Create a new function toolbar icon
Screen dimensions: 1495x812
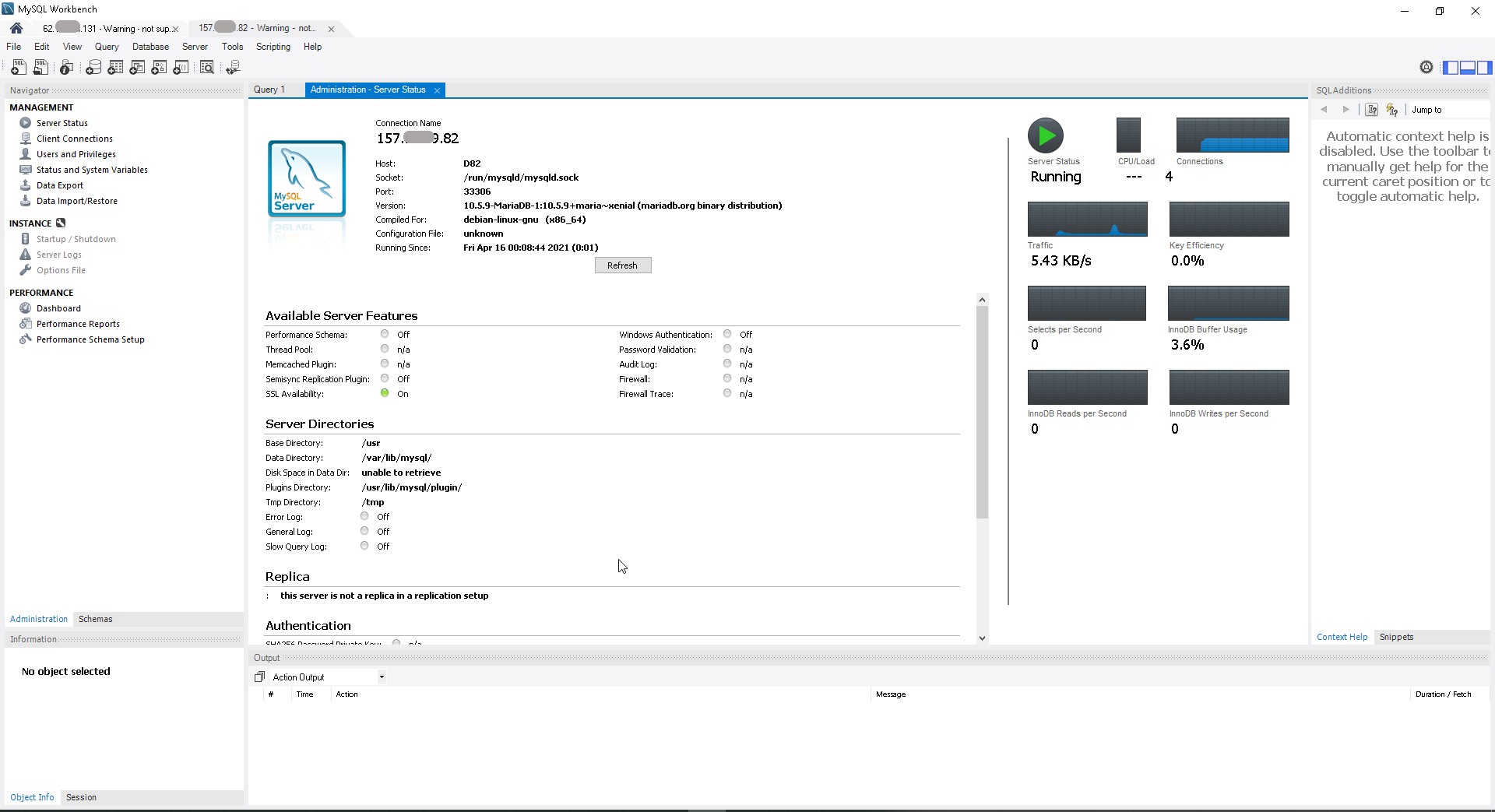181,68
